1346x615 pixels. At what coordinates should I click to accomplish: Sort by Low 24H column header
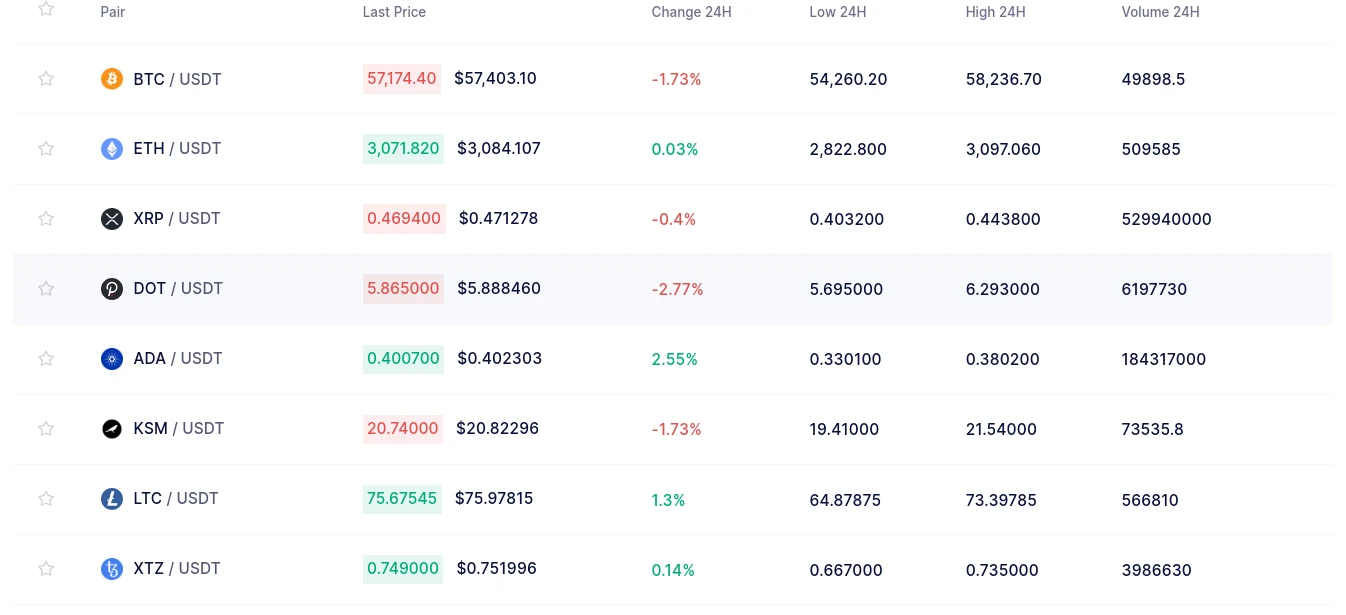pyautogui.click(x=838, y=12)
